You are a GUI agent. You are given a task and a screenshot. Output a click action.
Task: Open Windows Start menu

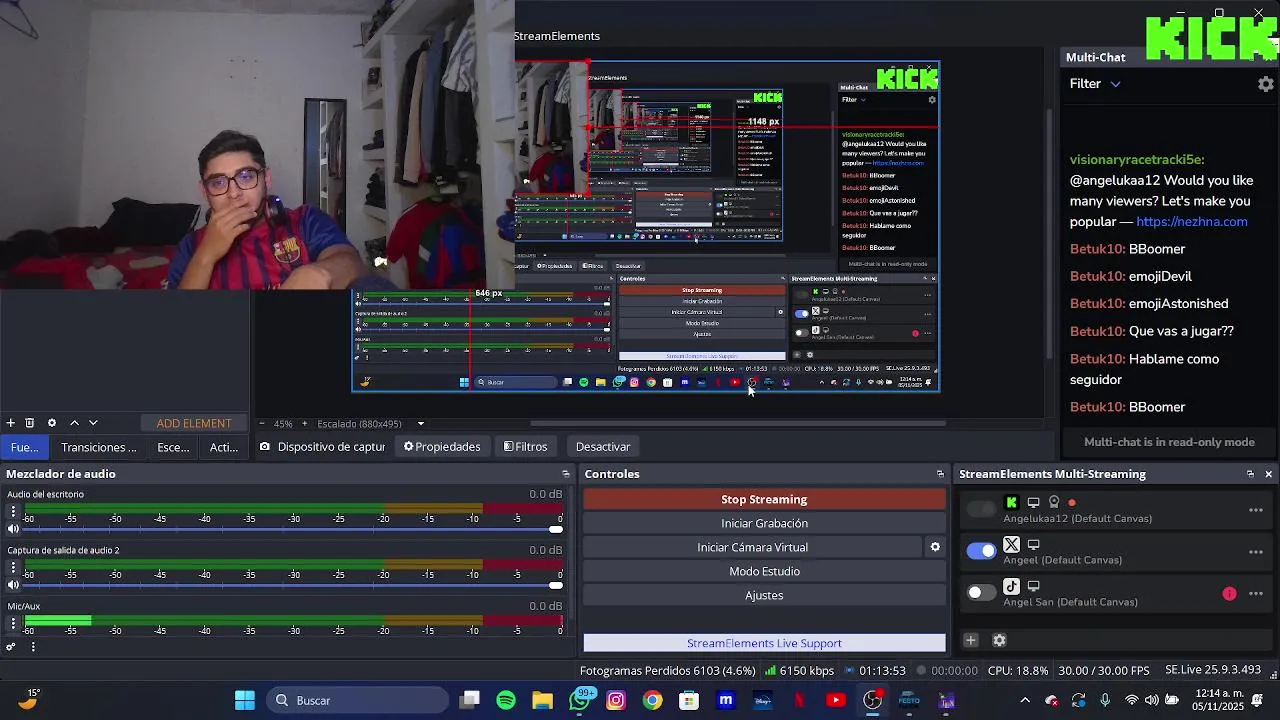click(245, 700)
